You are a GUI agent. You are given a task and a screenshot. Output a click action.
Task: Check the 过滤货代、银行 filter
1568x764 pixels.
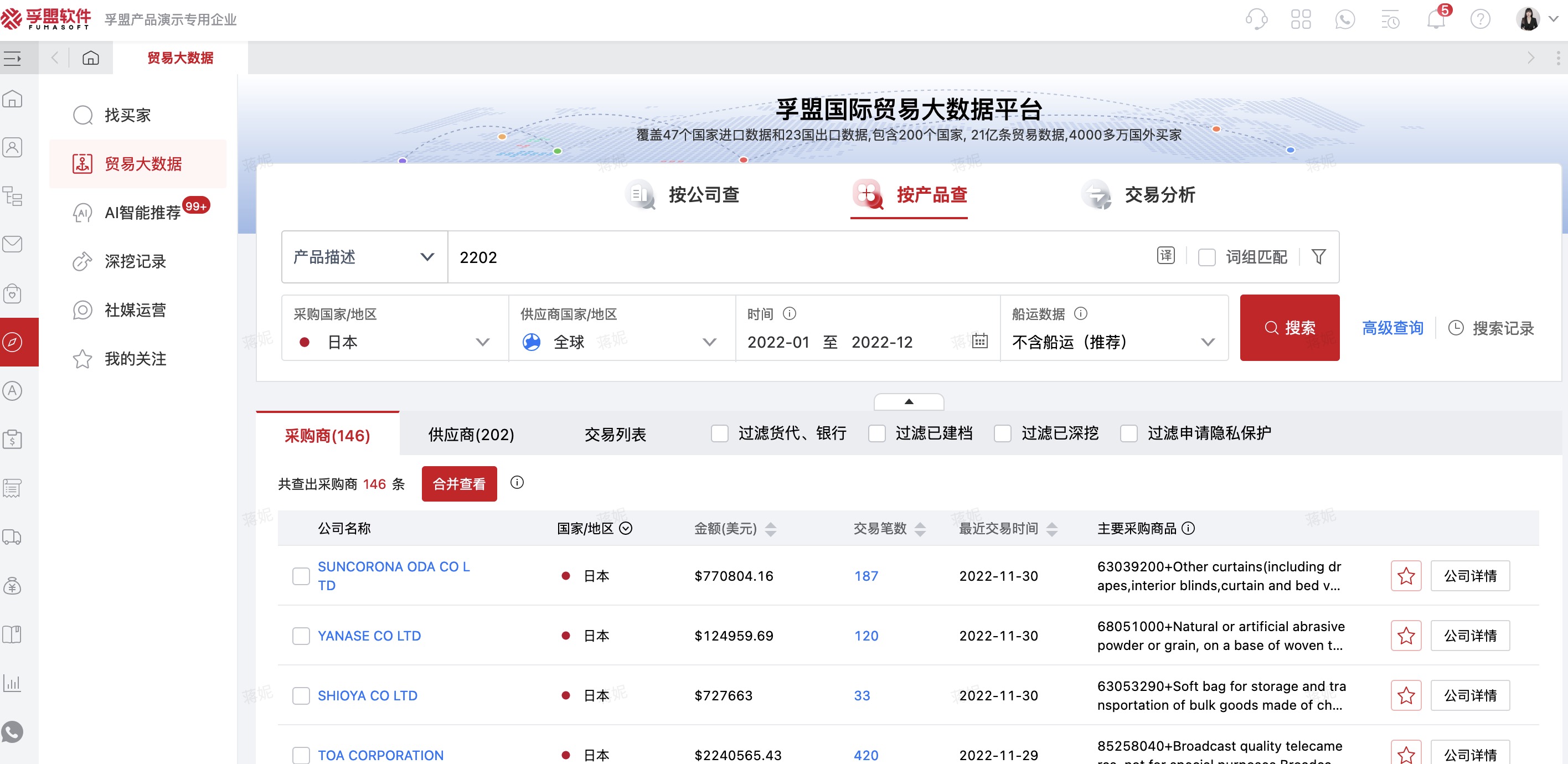pyautogui.click(x=720, y=433)
